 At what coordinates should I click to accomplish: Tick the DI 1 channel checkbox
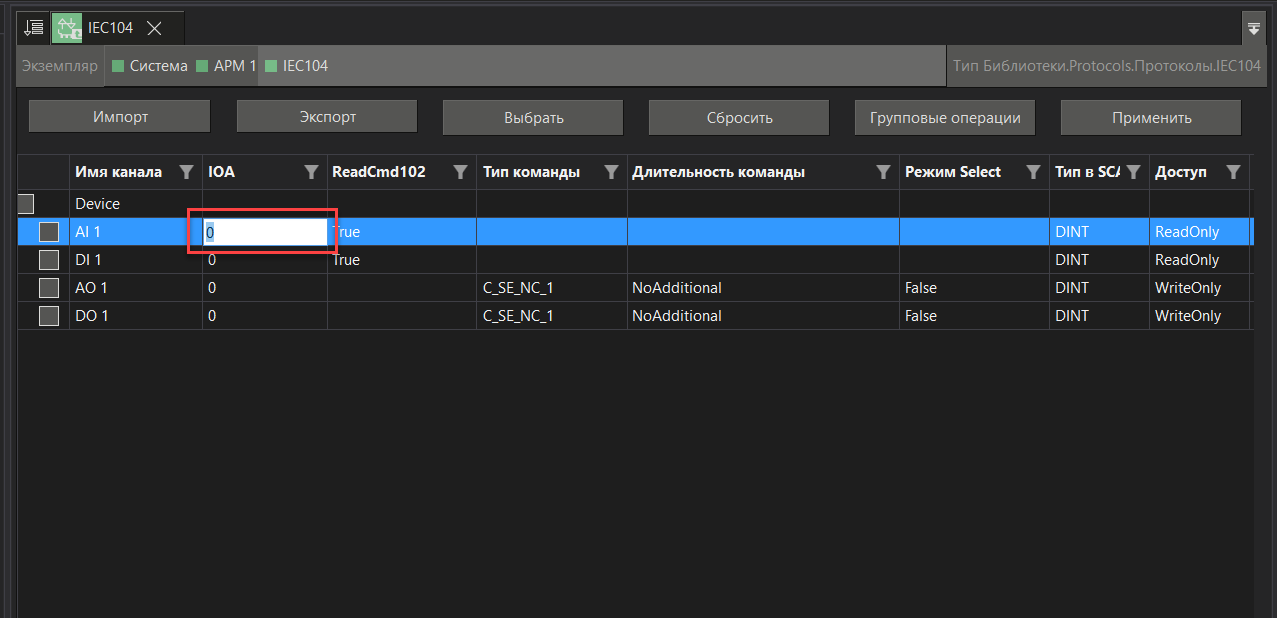[x=49, y=260]
